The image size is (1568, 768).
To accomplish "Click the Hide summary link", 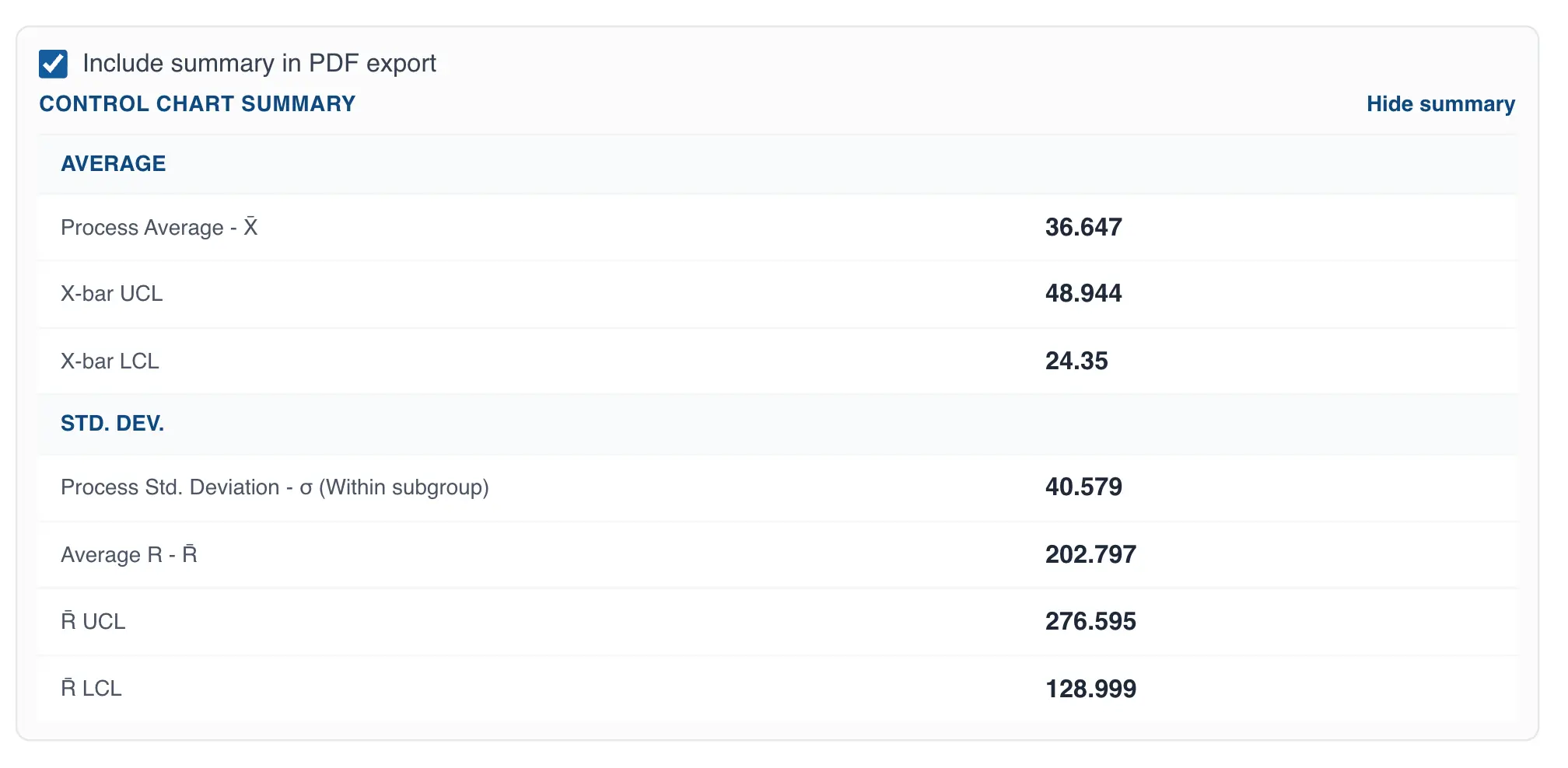I will tap(1440, 104).
